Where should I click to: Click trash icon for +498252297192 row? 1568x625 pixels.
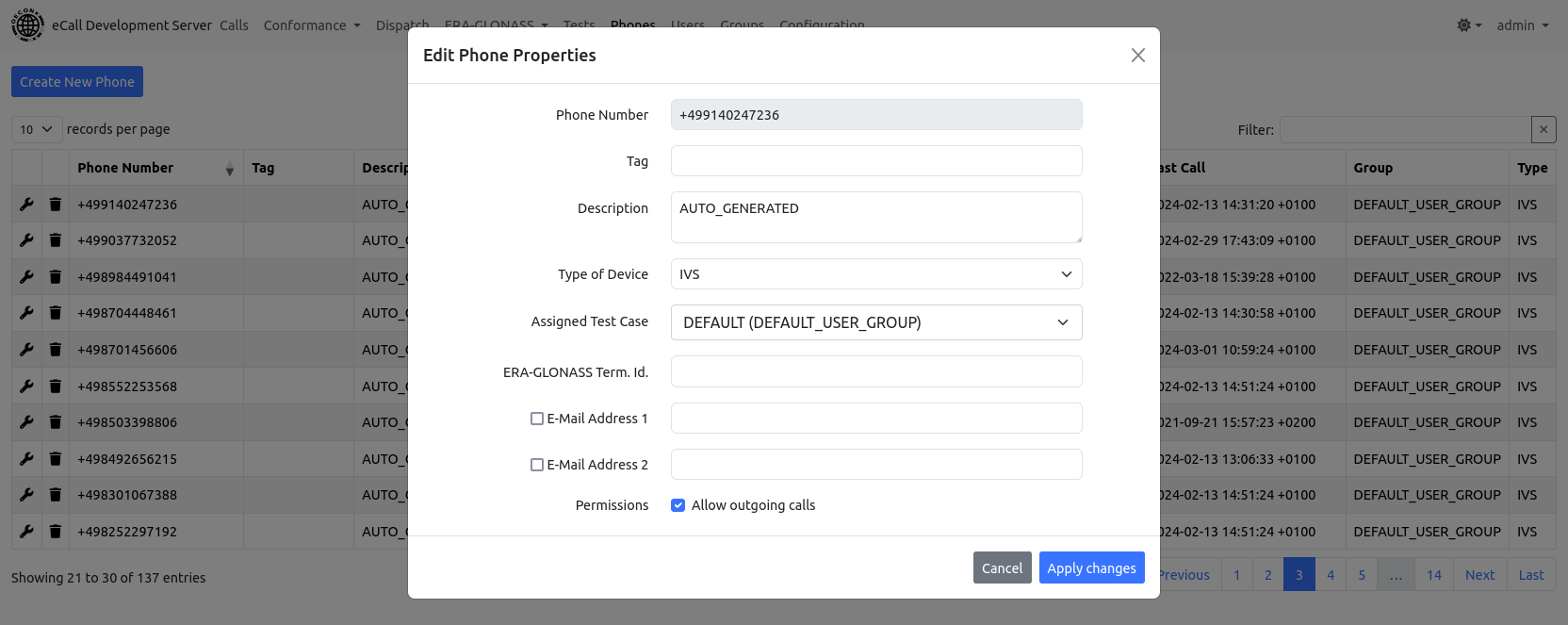56,532
